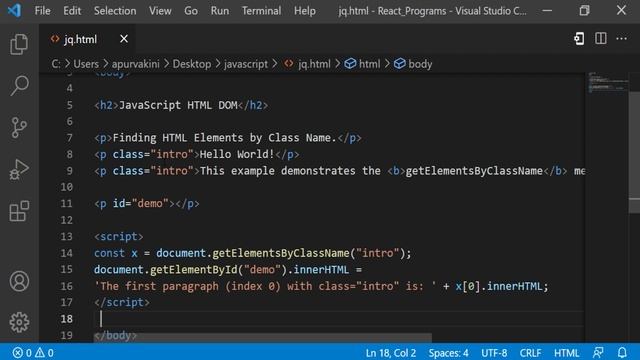Click the closing script tag on line 17

[x=122, y=302]
